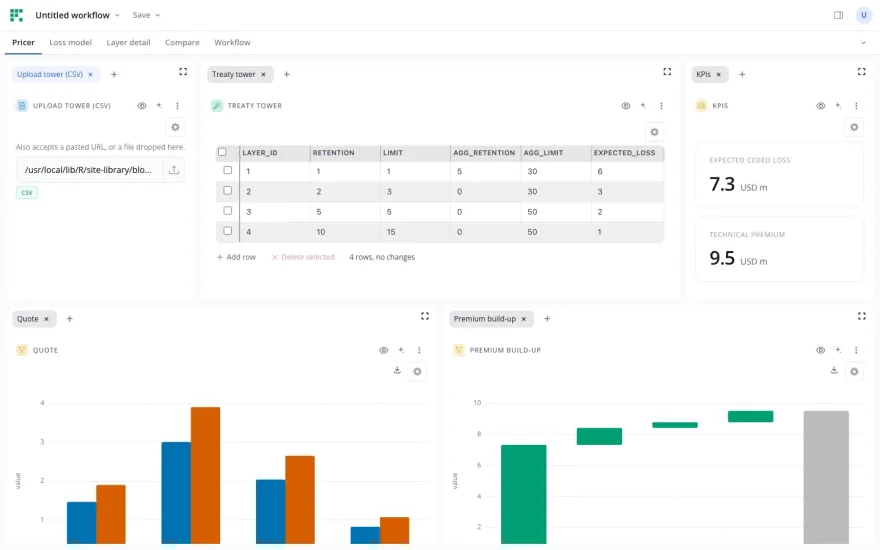Check the select-all rows checkbox
The height and width of the screenshot is (550, 880).
click(x=222, y=152)
